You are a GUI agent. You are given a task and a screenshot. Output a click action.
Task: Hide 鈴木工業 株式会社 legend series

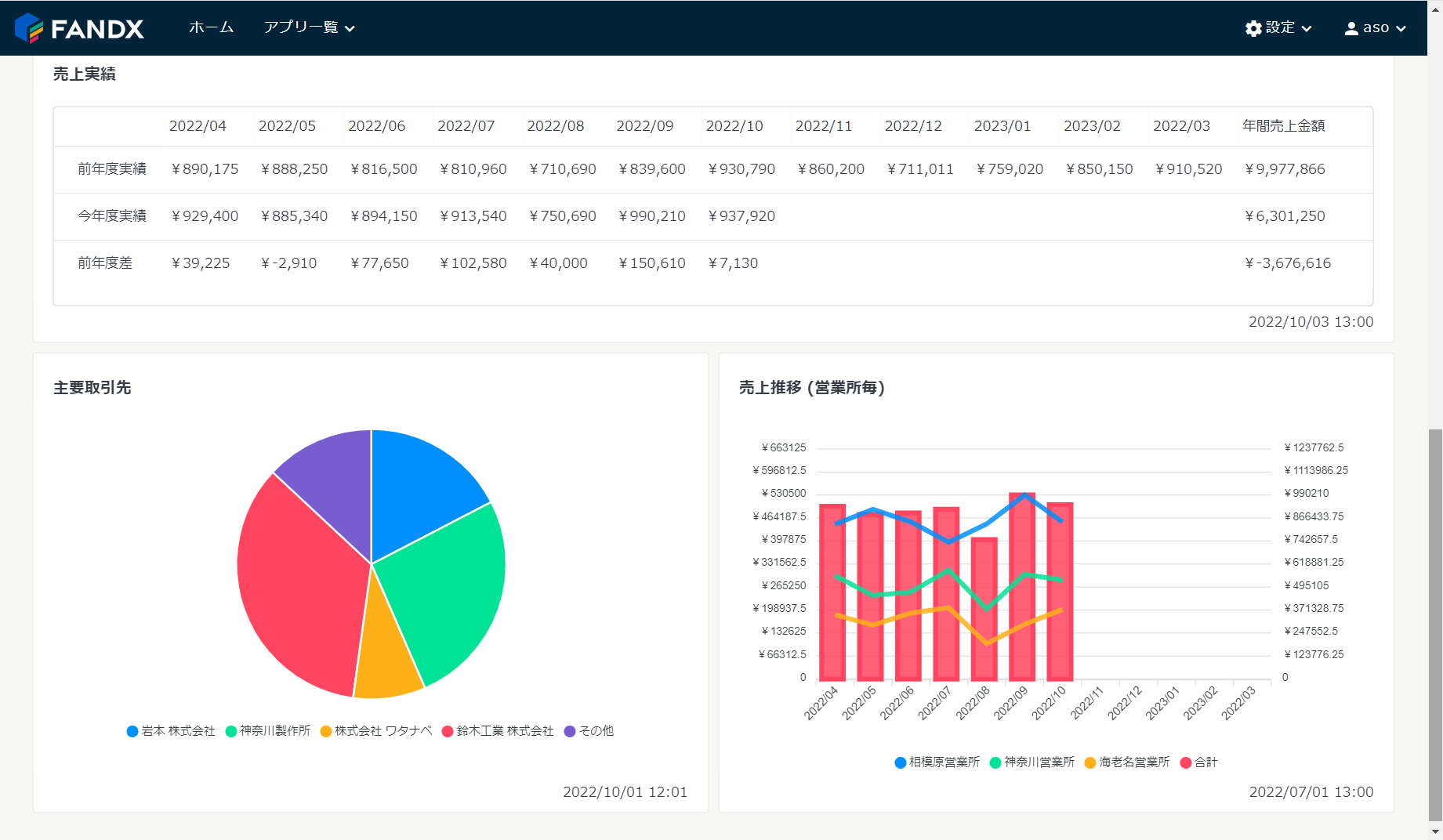tap(498, 731)
